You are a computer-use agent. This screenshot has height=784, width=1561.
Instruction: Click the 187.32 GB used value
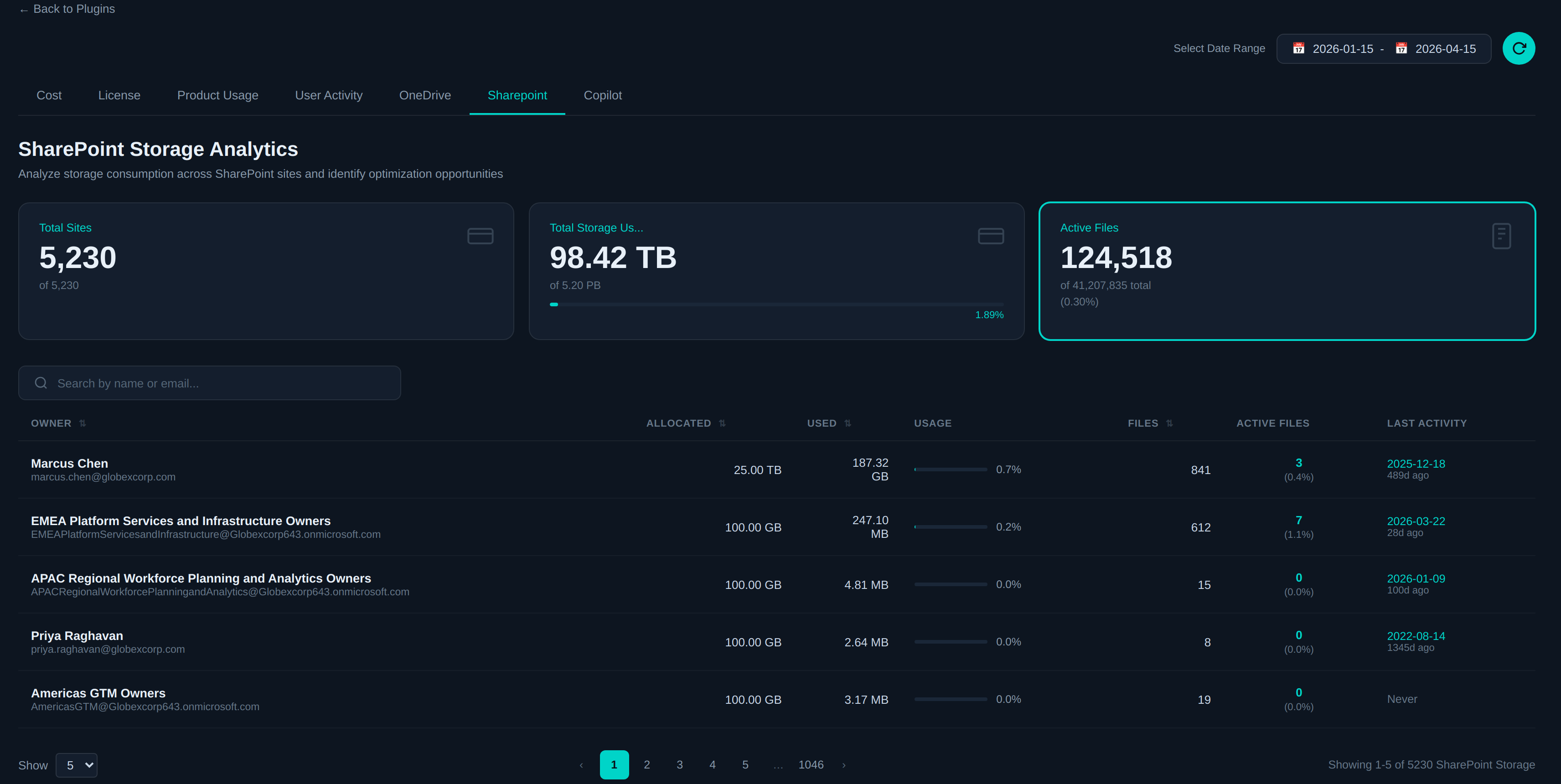pyautogui.click(x=870, y=469)
